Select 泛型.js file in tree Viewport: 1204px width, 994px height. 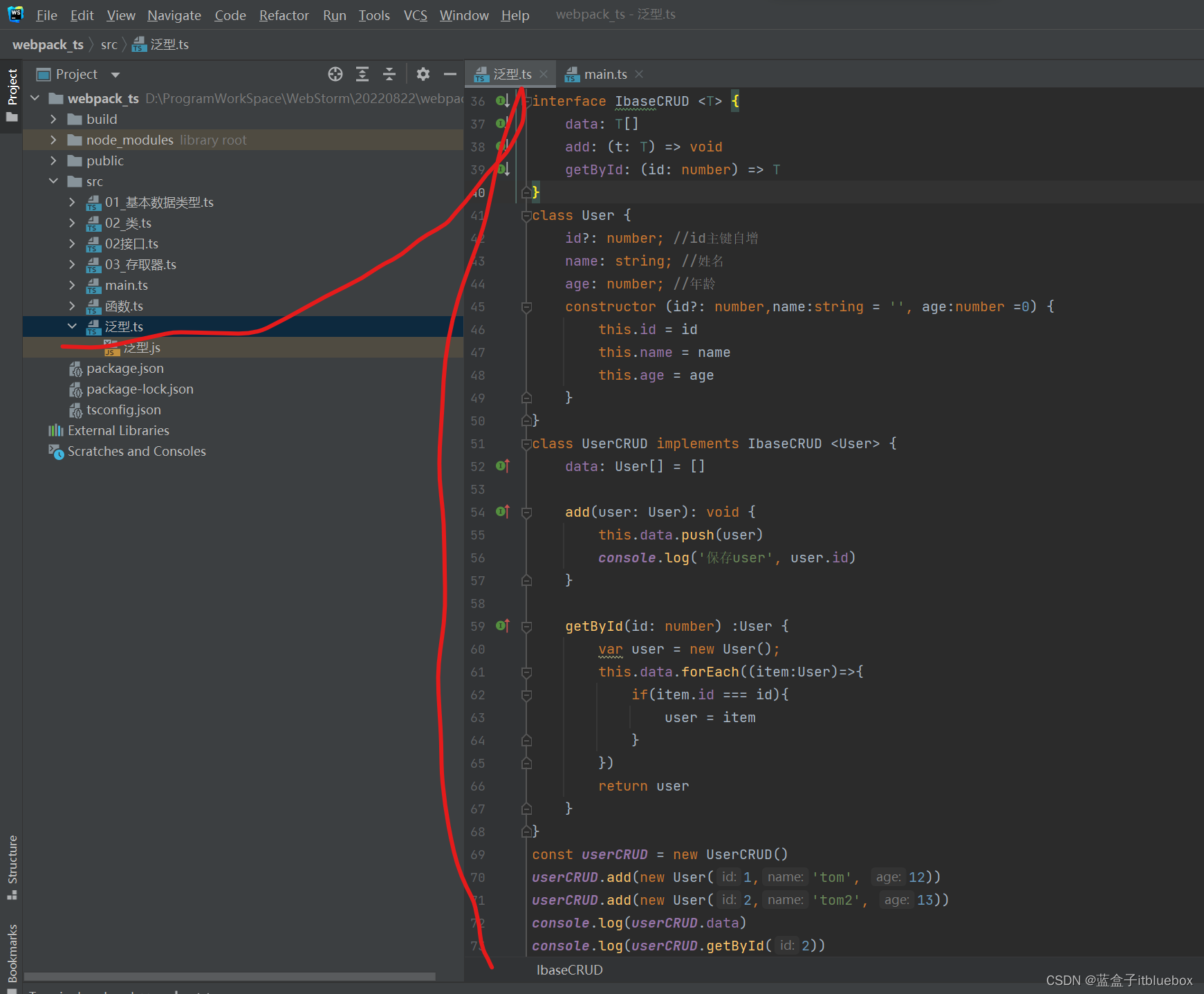[x=243, y=347]
